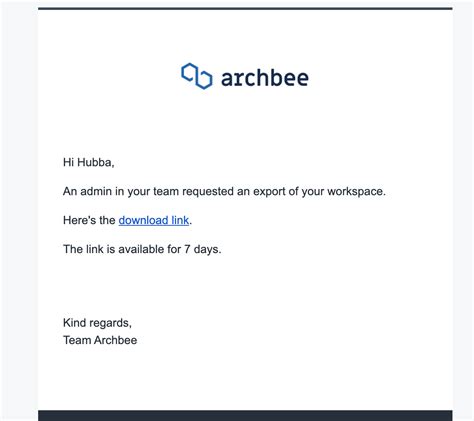
Task: Click the word 'workspace' in the message
Action: point(355,192)
